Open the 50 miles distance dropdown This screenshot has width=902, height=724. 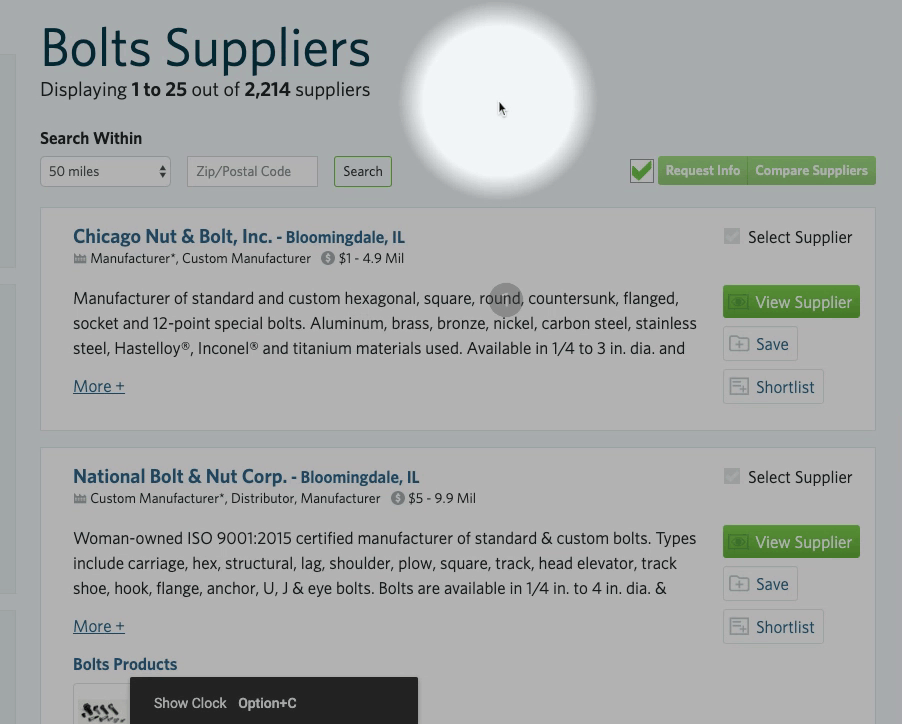pyautogui.click(x=105, y=171)
